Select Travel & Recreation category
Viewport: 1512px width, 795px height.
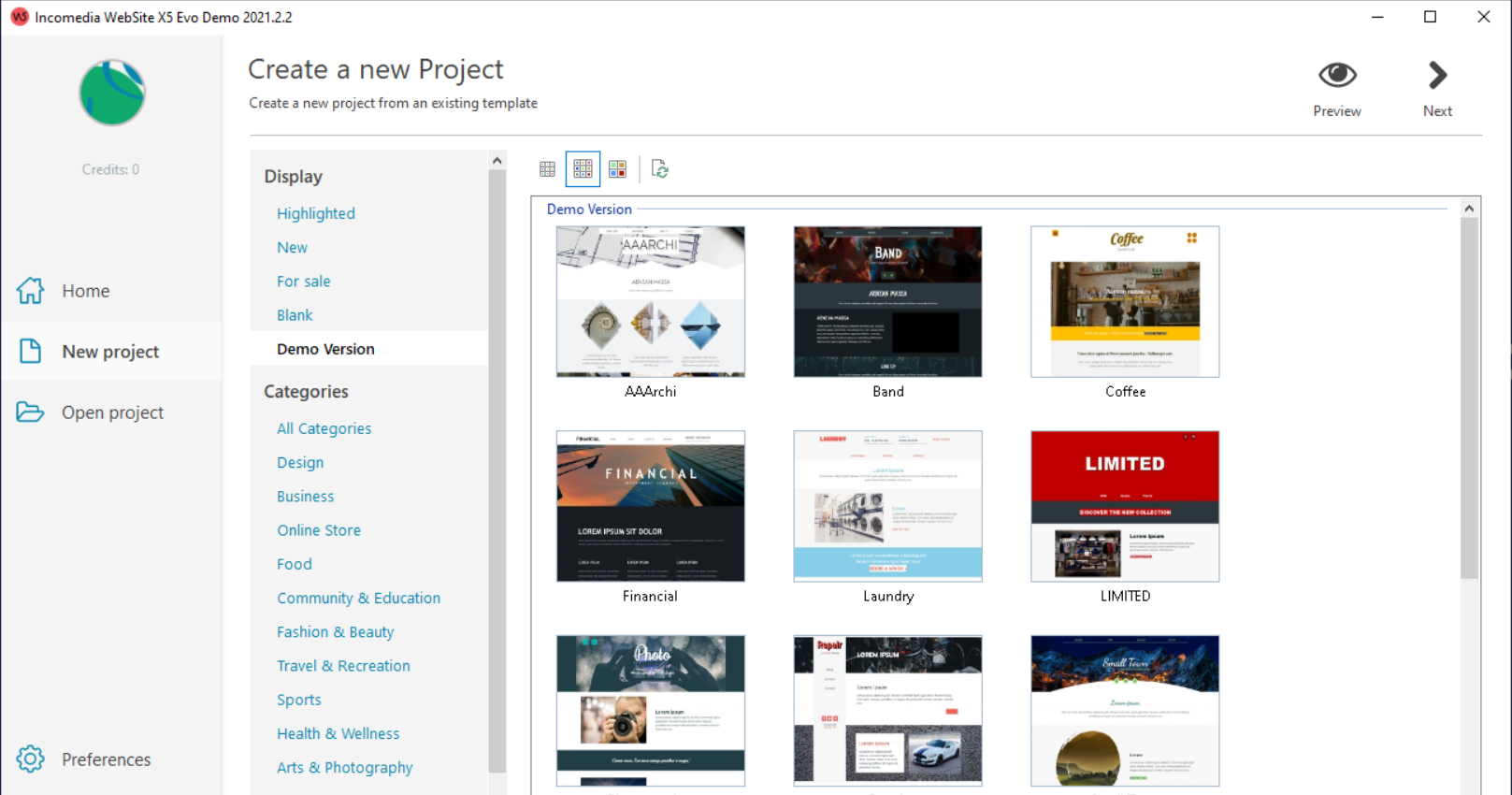tap(343, 666)
